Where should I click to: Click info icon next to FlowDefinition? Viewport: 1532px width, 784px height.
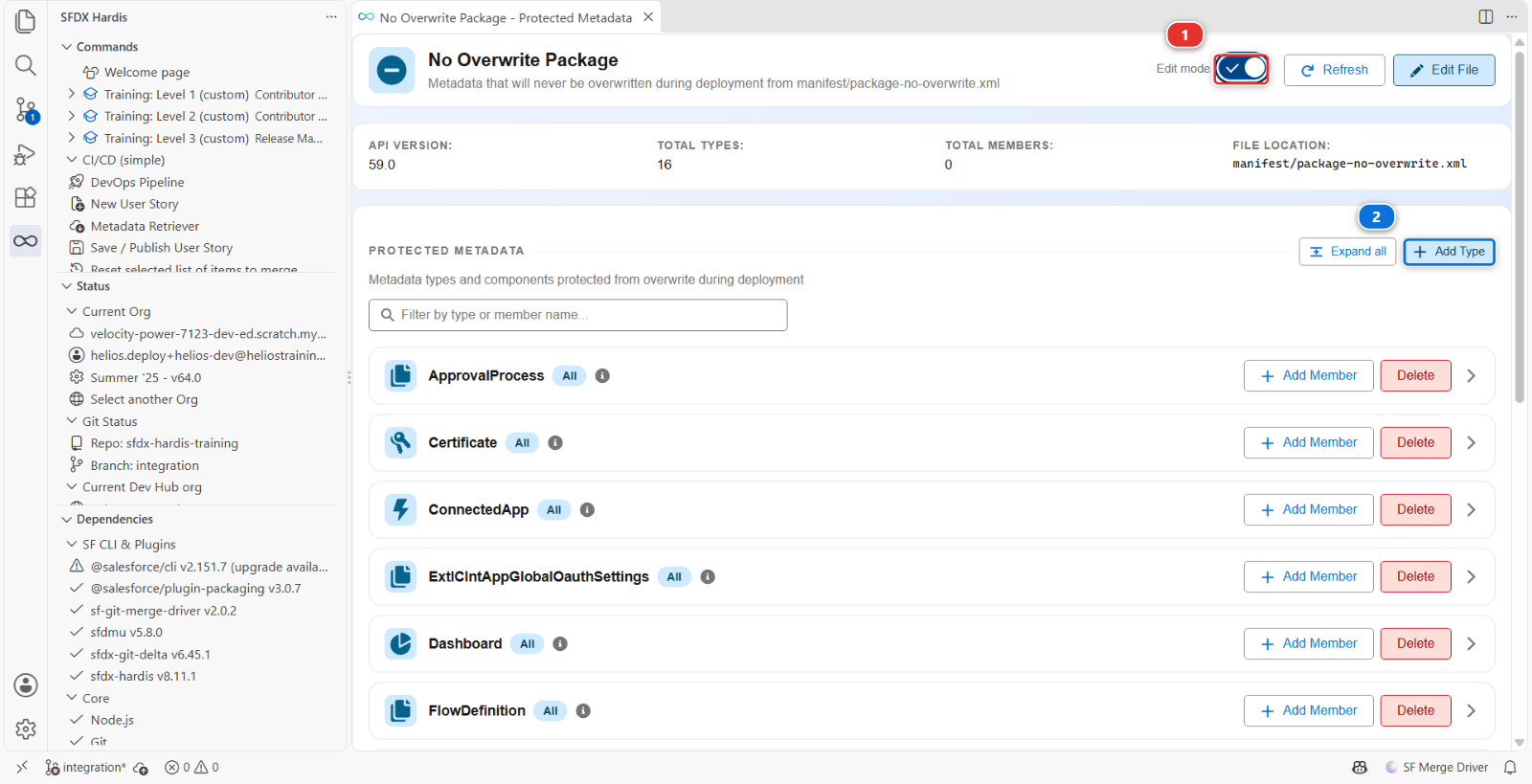coord(583,711)
